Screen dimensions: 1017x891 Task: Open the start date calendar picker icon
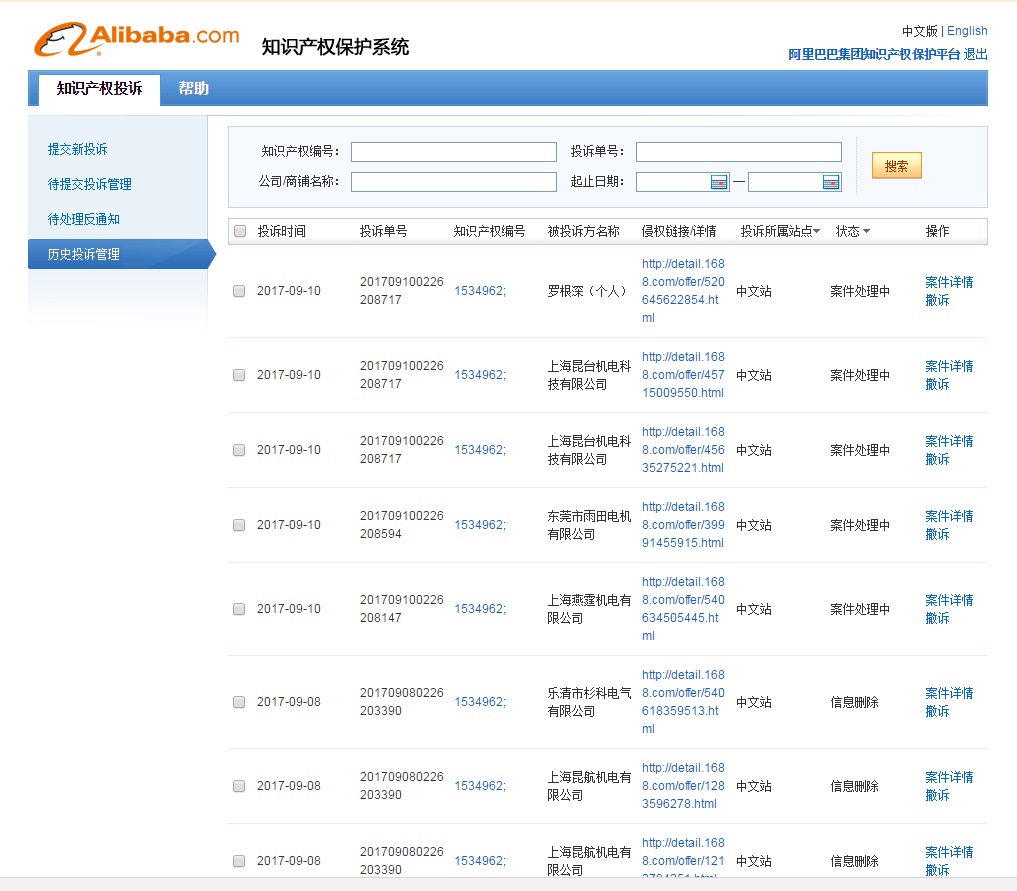click(719, 182)
